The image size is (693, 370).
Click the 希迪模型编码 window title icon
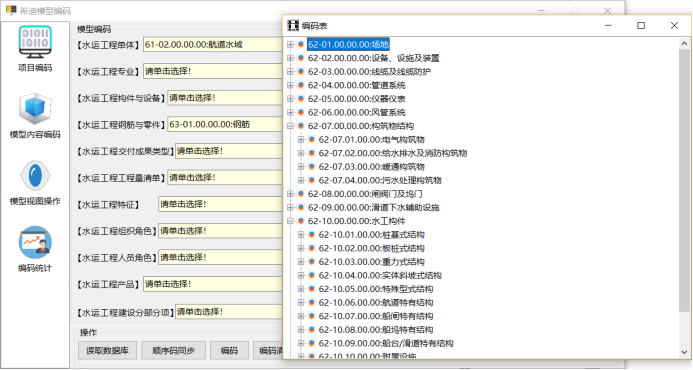coord(11,10)
